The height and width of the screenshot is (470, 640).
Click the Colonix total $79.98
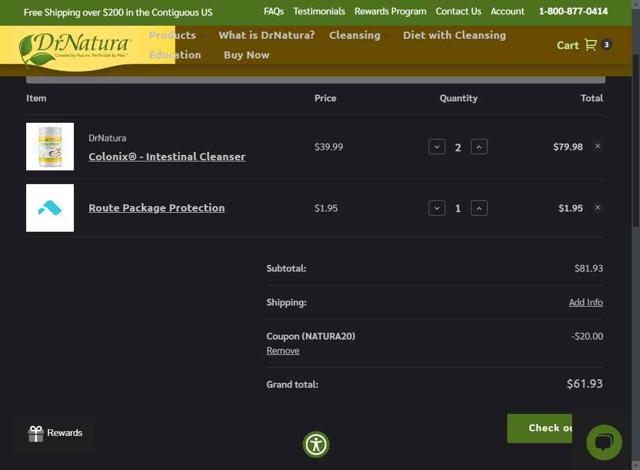(568, 147)
